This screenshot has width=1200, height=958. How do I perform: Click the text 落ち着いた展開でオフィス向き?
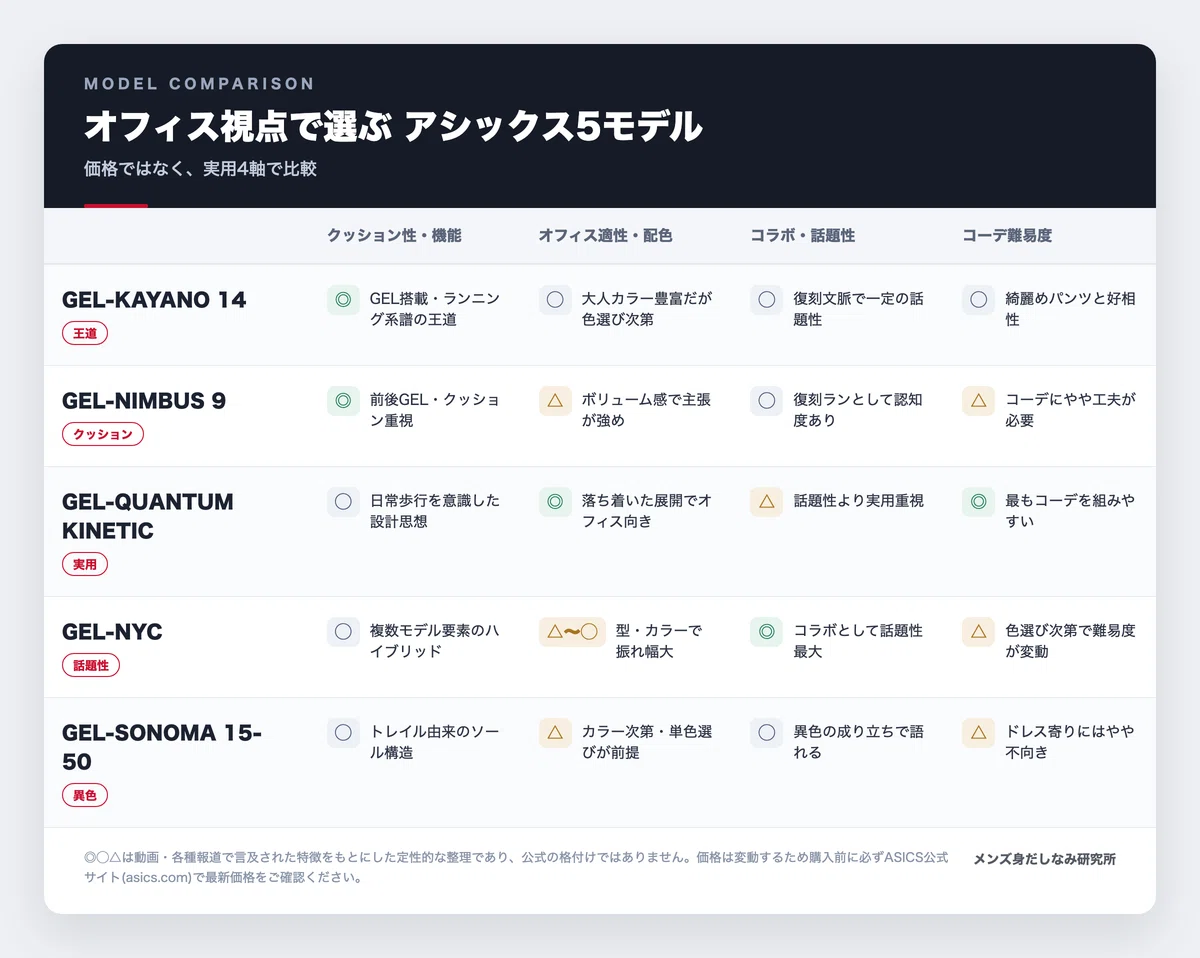pos(647,511)
